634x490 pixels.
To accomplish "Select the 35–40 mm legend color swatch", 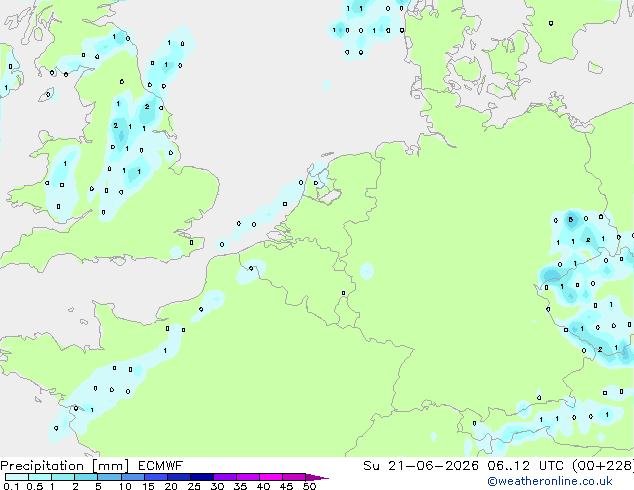I will (247, 477).
